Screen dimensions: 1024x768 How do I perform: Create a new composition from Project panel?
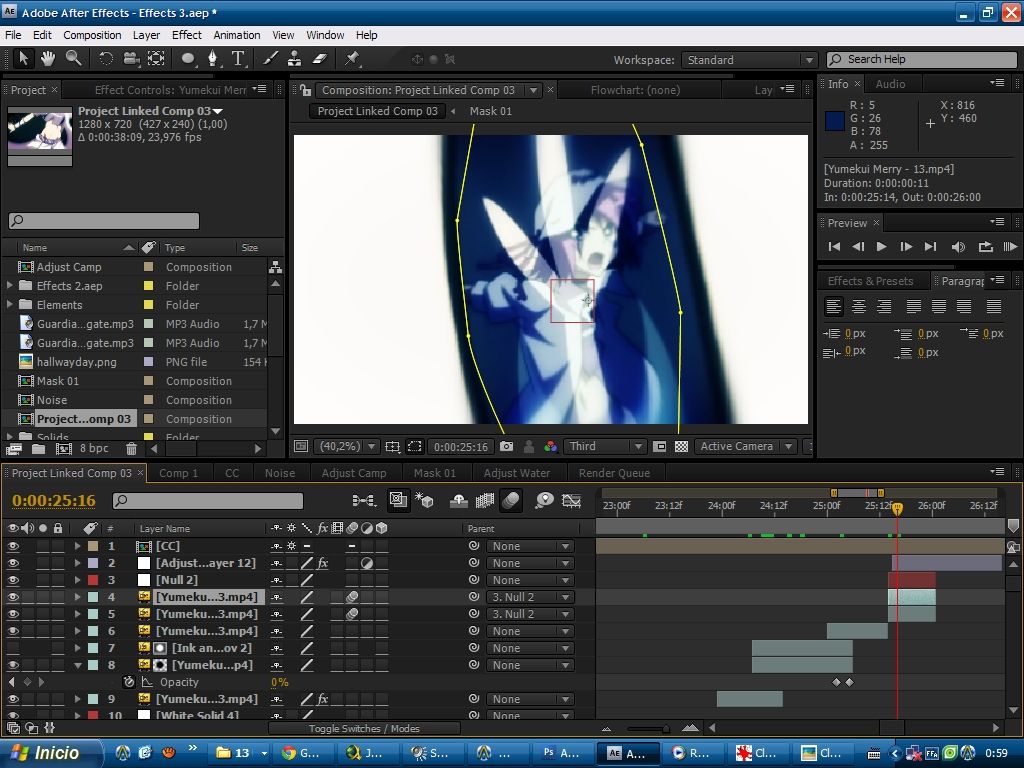(x=63, y=449)
